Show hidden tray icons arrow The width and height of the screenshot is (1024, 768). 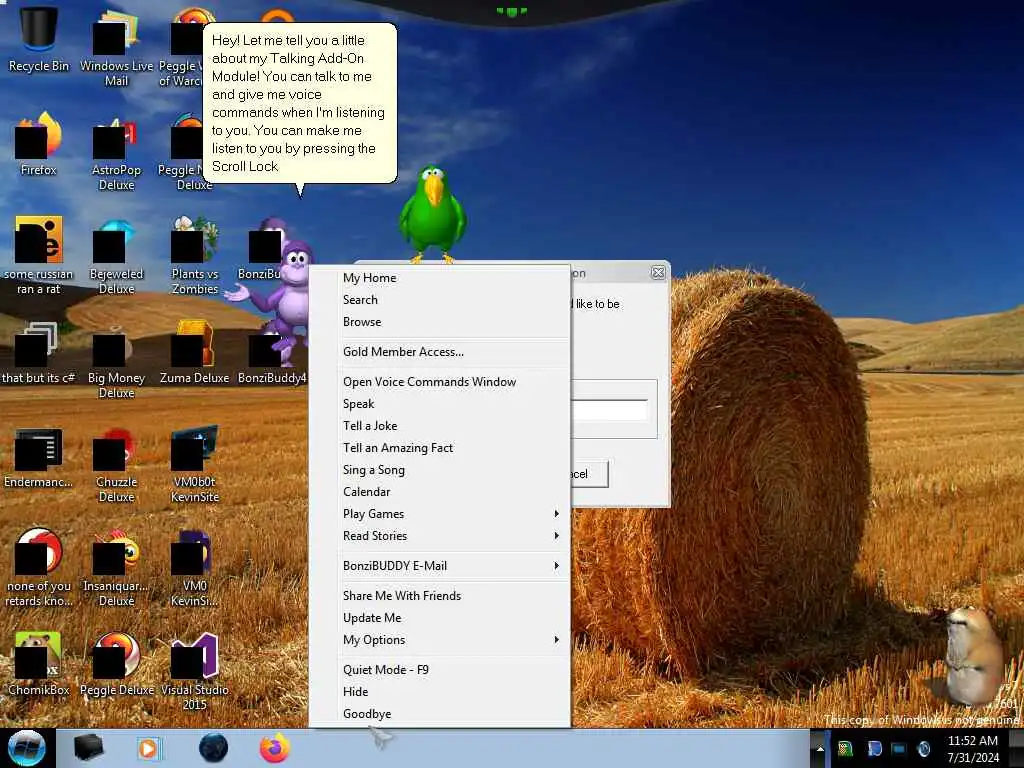pyautogui.click(x=820, y=749)
